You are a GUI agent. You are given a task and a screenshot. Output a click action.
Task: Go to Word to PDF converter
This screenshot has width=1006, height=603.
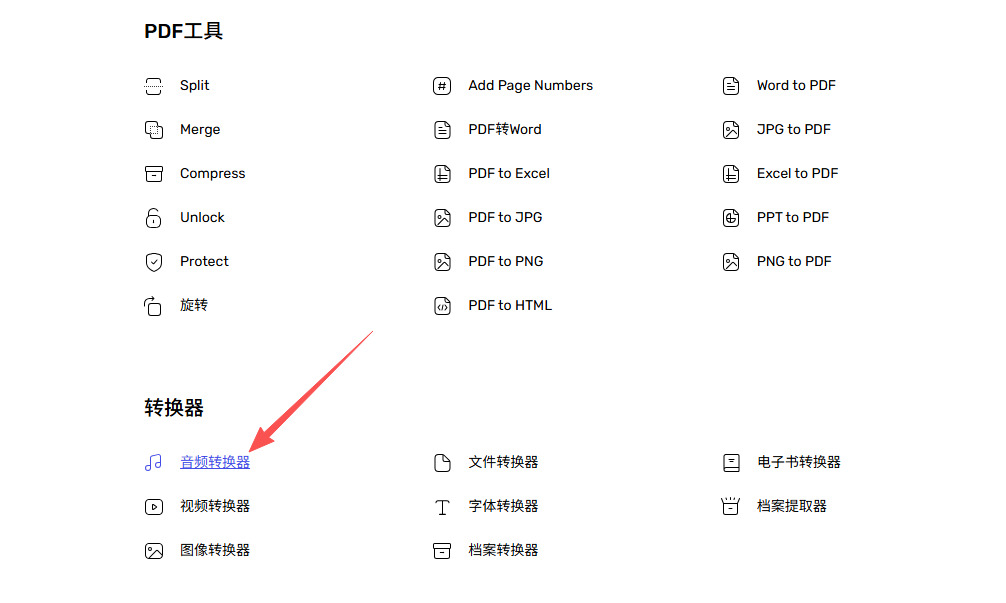pyautogui.click(x=796, y=86)
